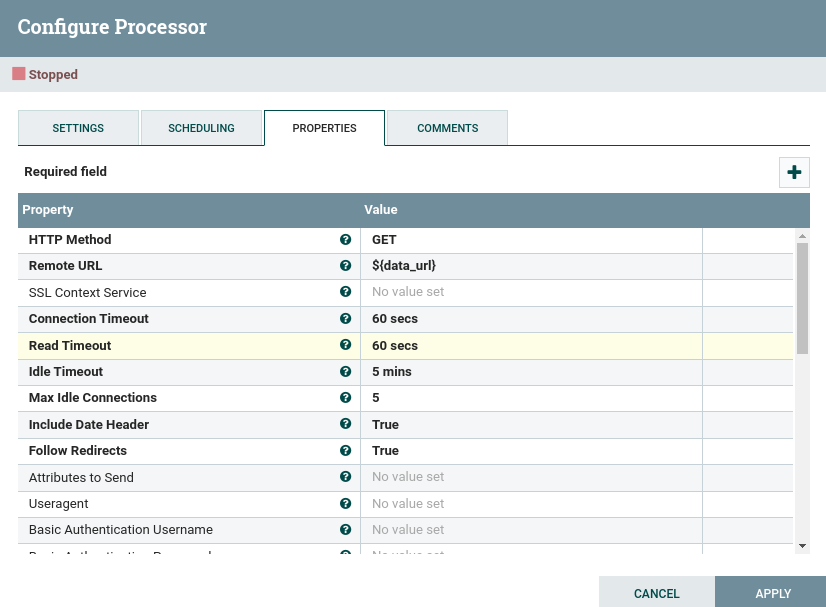The width and height of the screenshot is (826, 607).
Task: Click the add new property plus icon
Action: [794, 172]
